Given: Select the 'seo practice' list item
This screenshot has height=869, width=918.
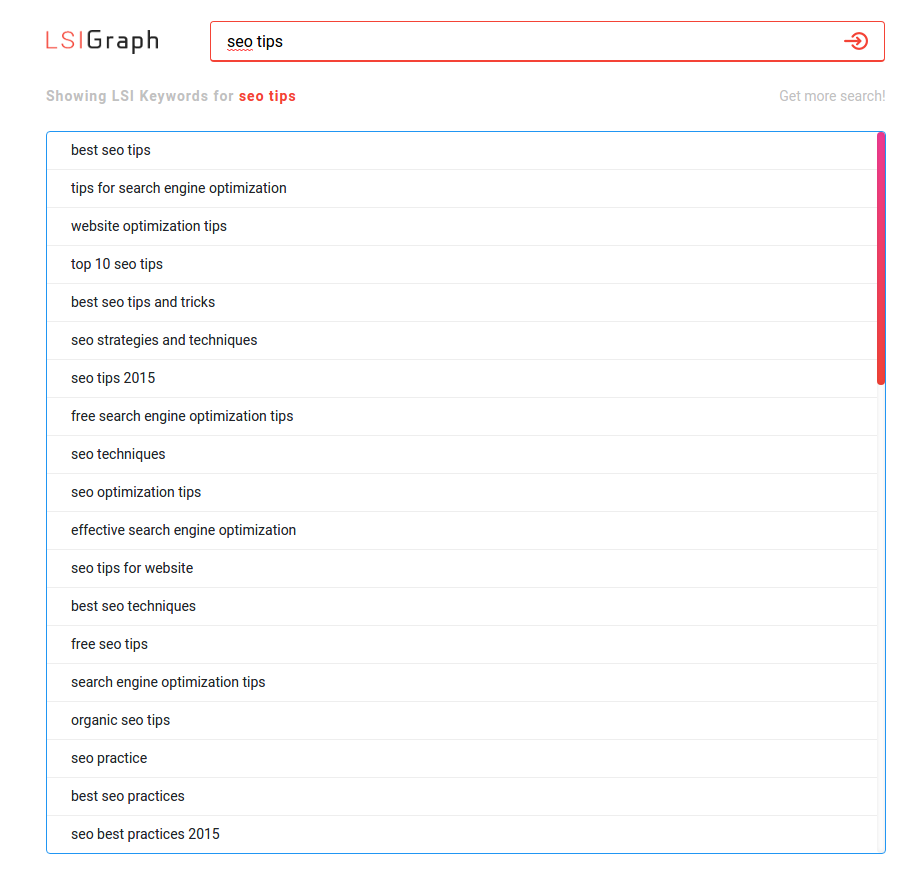Looking at the screenshot, I should click(x=109, y=758).
